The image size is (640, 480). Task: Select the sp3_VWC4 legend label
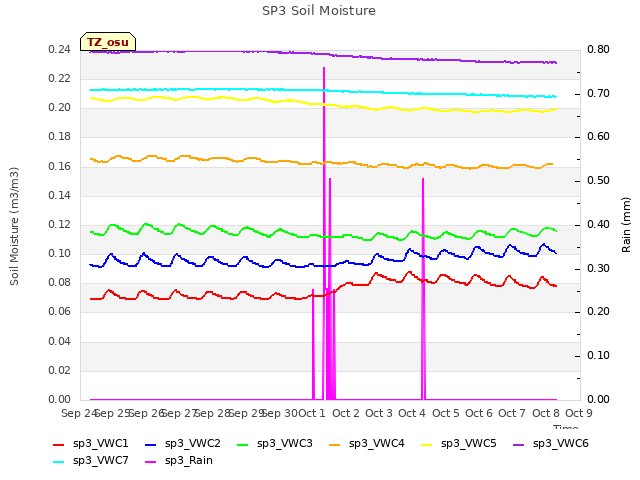coord(377,444)
